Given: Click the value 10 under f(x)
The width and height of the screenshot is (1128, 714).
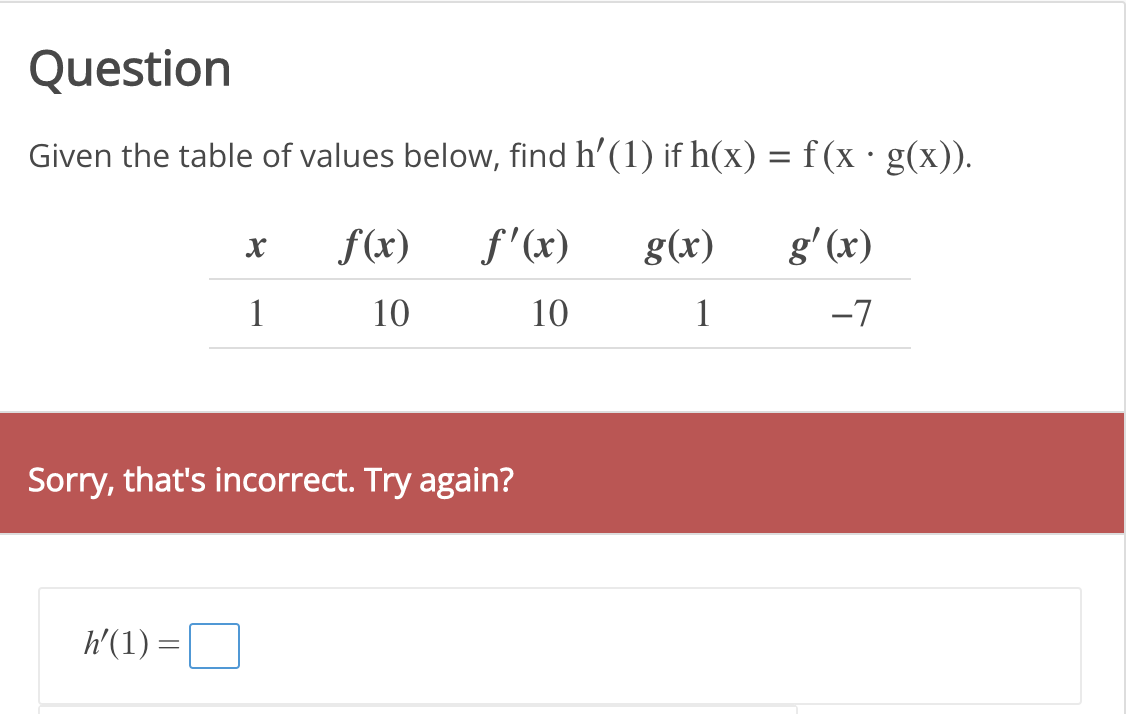Looking at the screenshot, I should pos(390,313).
